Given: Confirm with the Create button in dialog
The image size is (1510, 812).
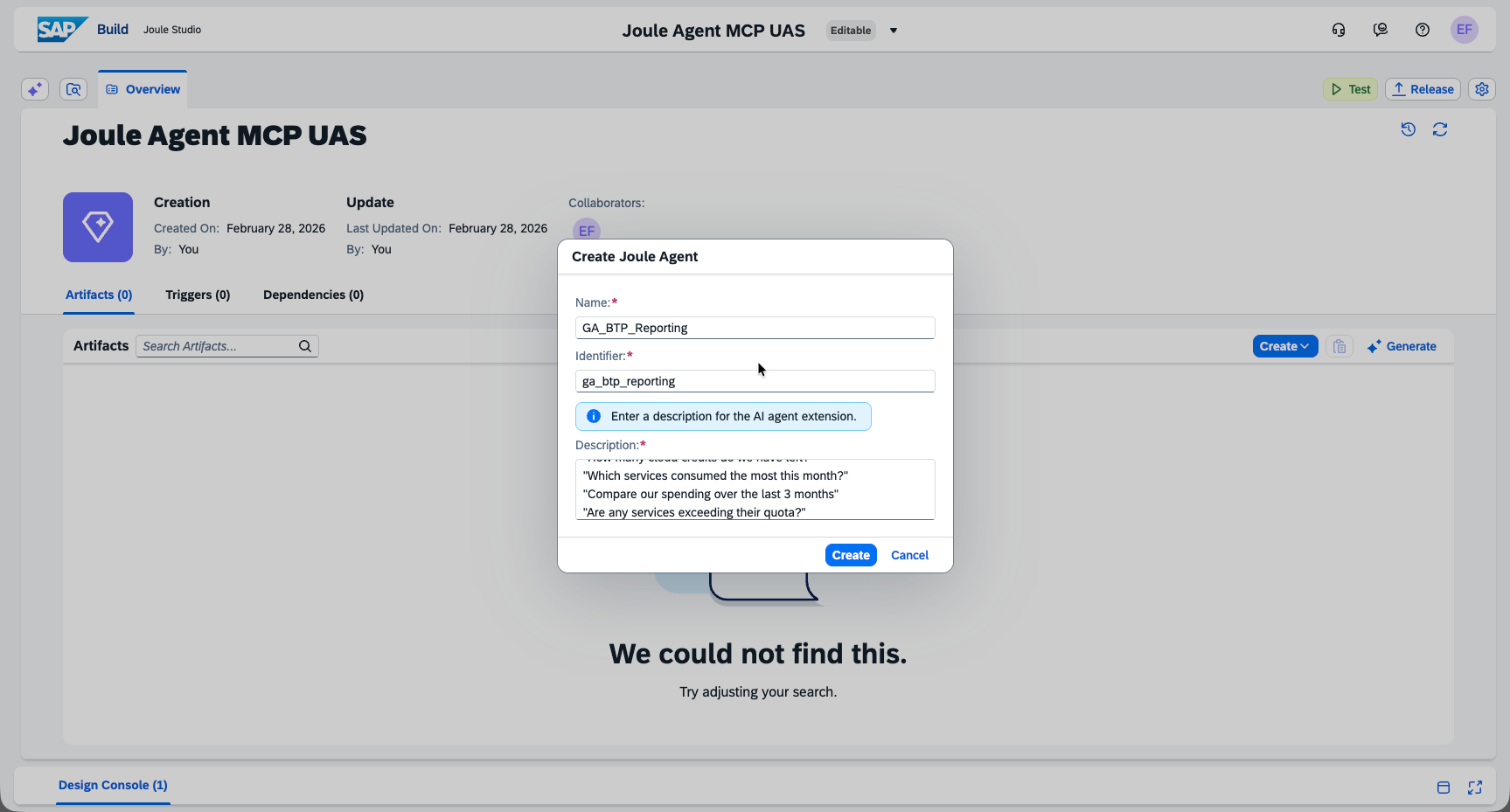Looking at the screenshot, I should (851, 555).
